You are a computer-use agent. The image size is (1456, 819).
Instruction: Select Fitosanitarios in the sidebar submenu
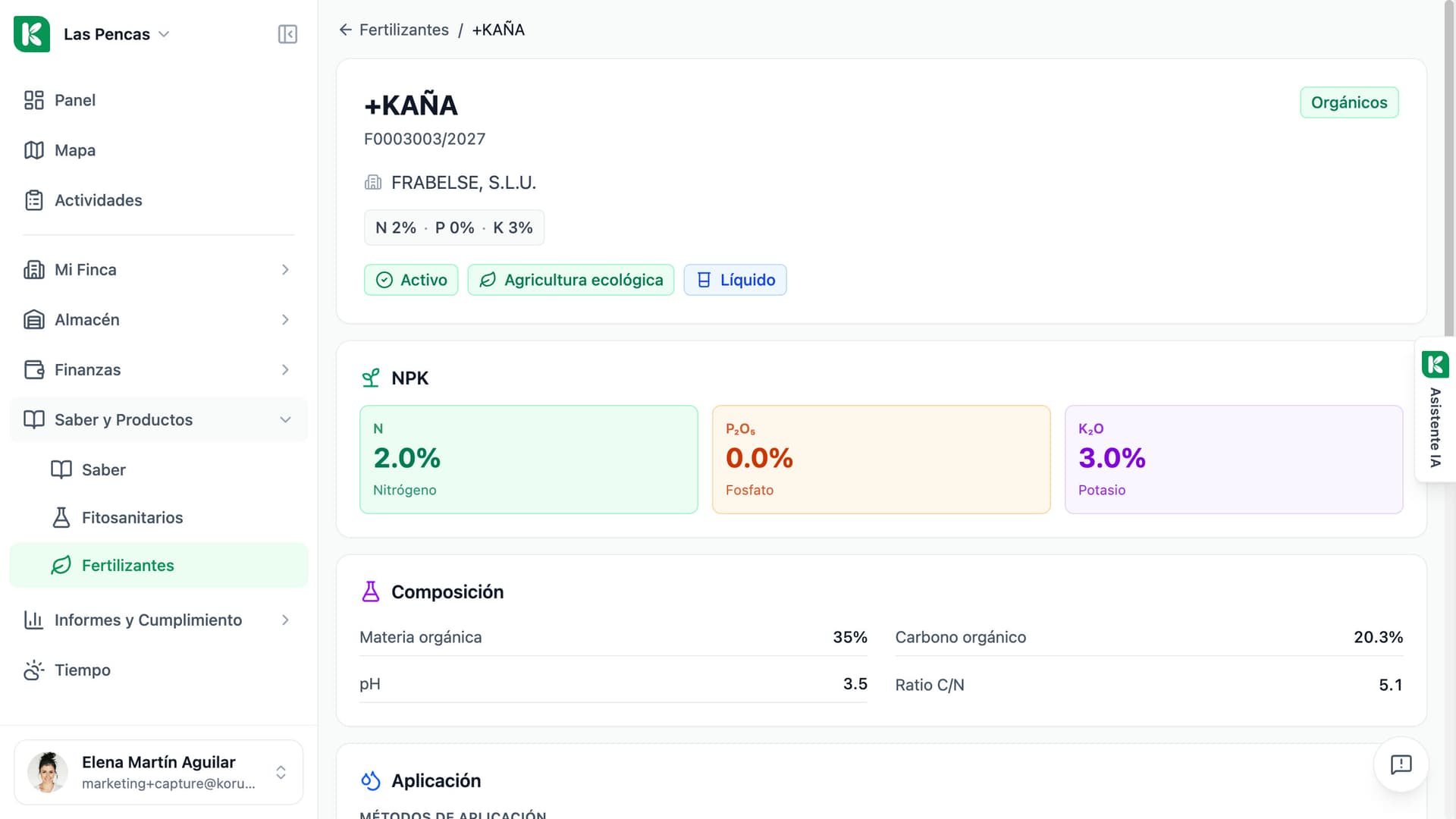coord(158,517)
